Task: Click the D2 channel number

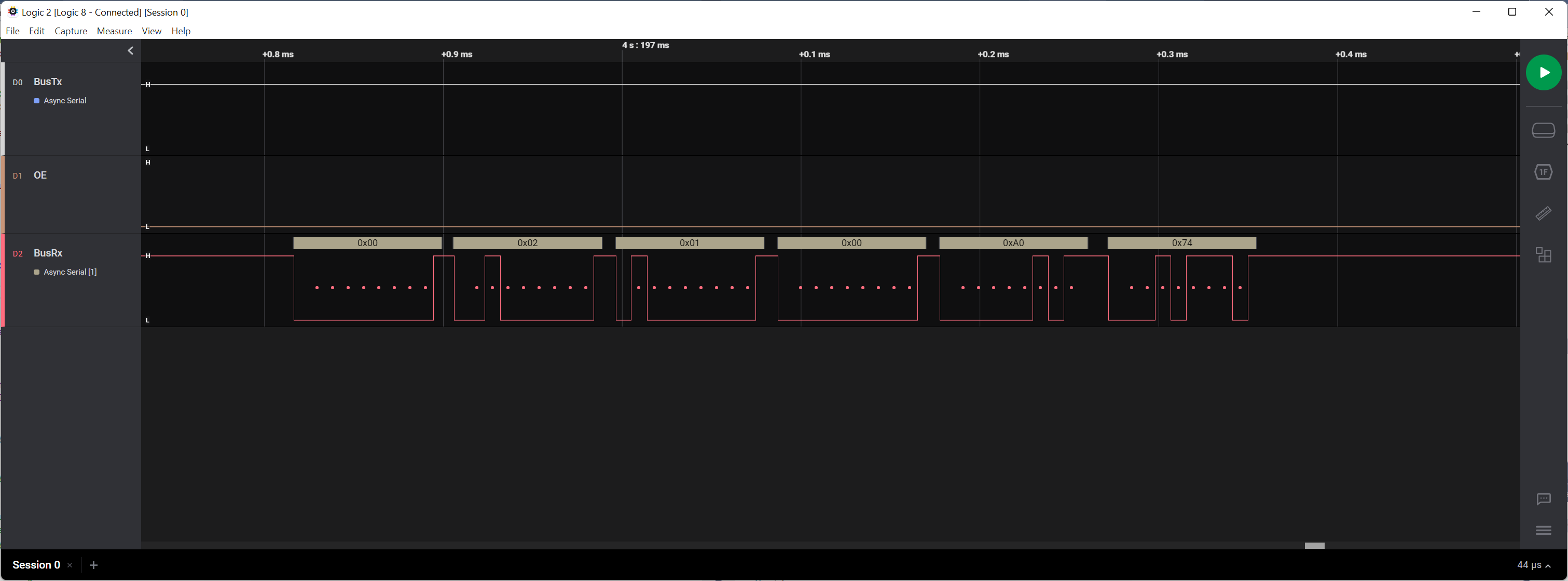Action: pos(18,254)
